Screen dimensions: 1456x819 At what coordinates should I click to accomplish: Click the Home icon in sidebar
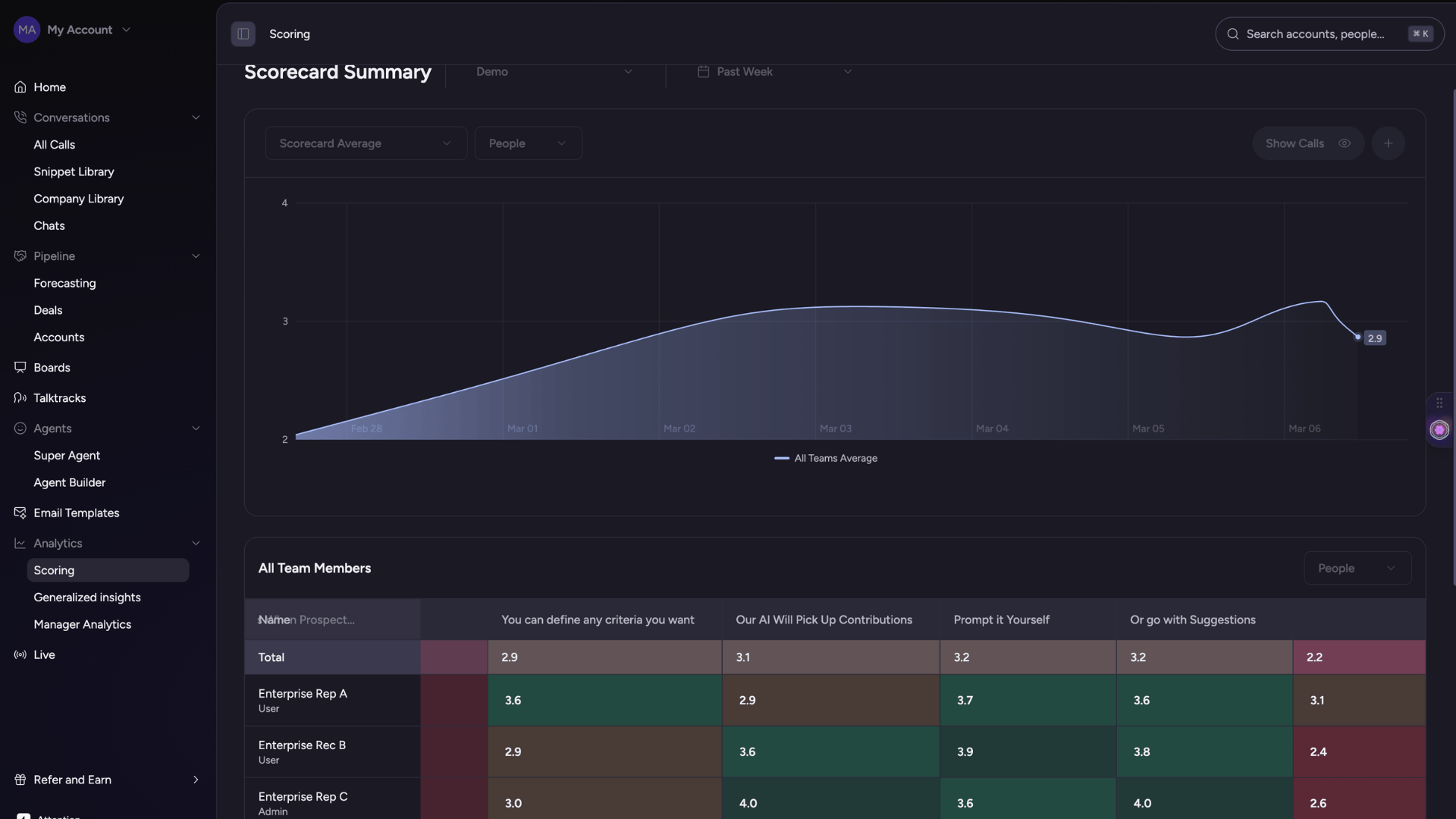click(x=20, y=87)
